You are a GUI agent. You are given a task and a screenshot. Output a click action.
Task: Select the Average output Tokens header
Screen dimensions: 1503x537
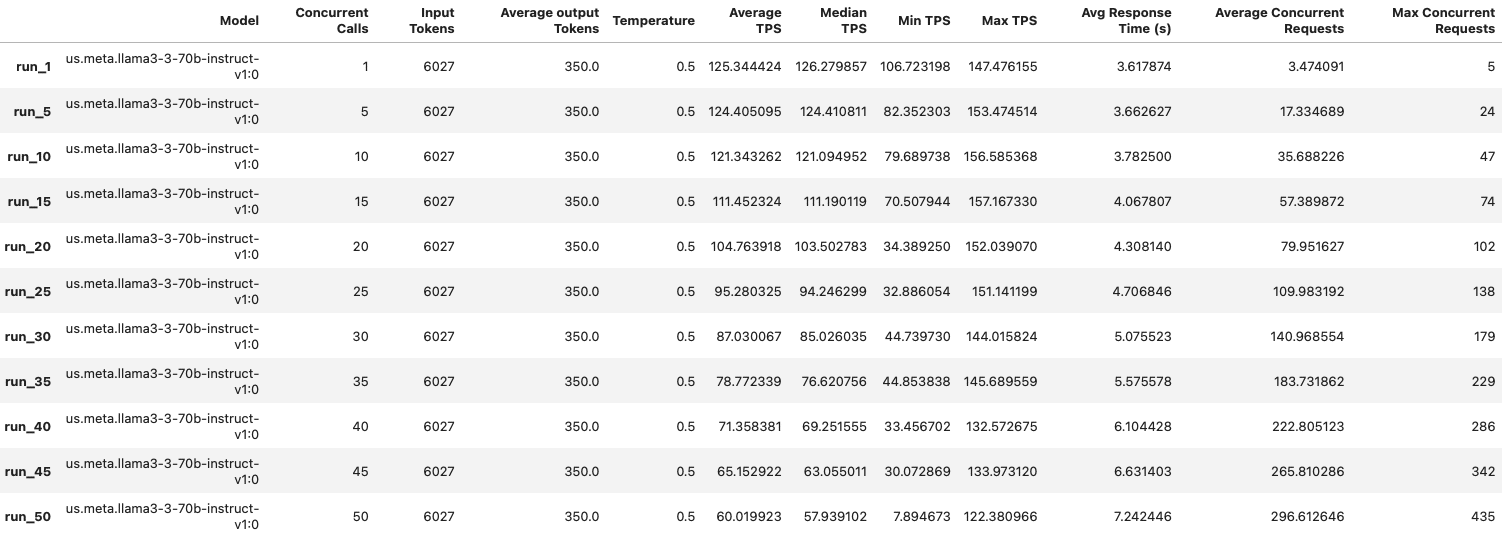pos(549,21)
